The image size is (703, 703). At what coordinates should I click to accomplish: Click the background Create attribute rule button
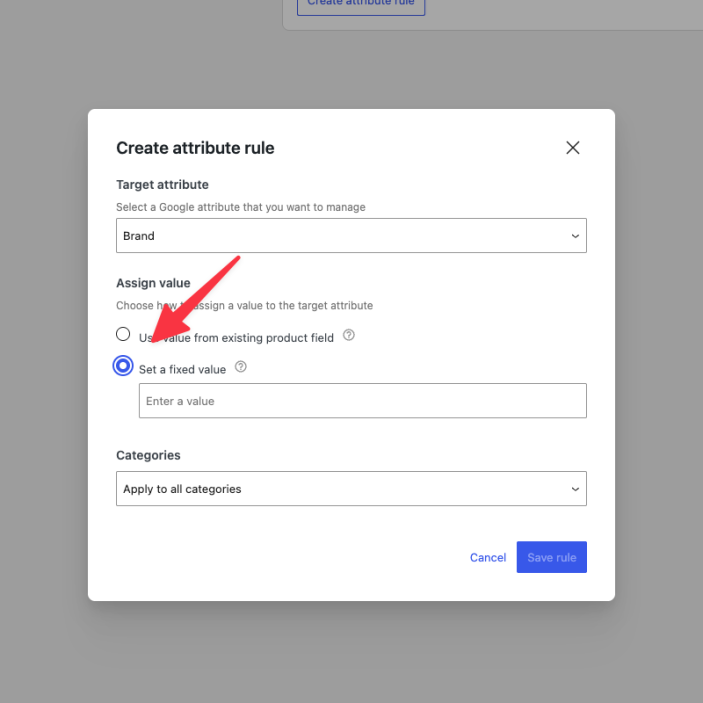[x=361, y=5]
